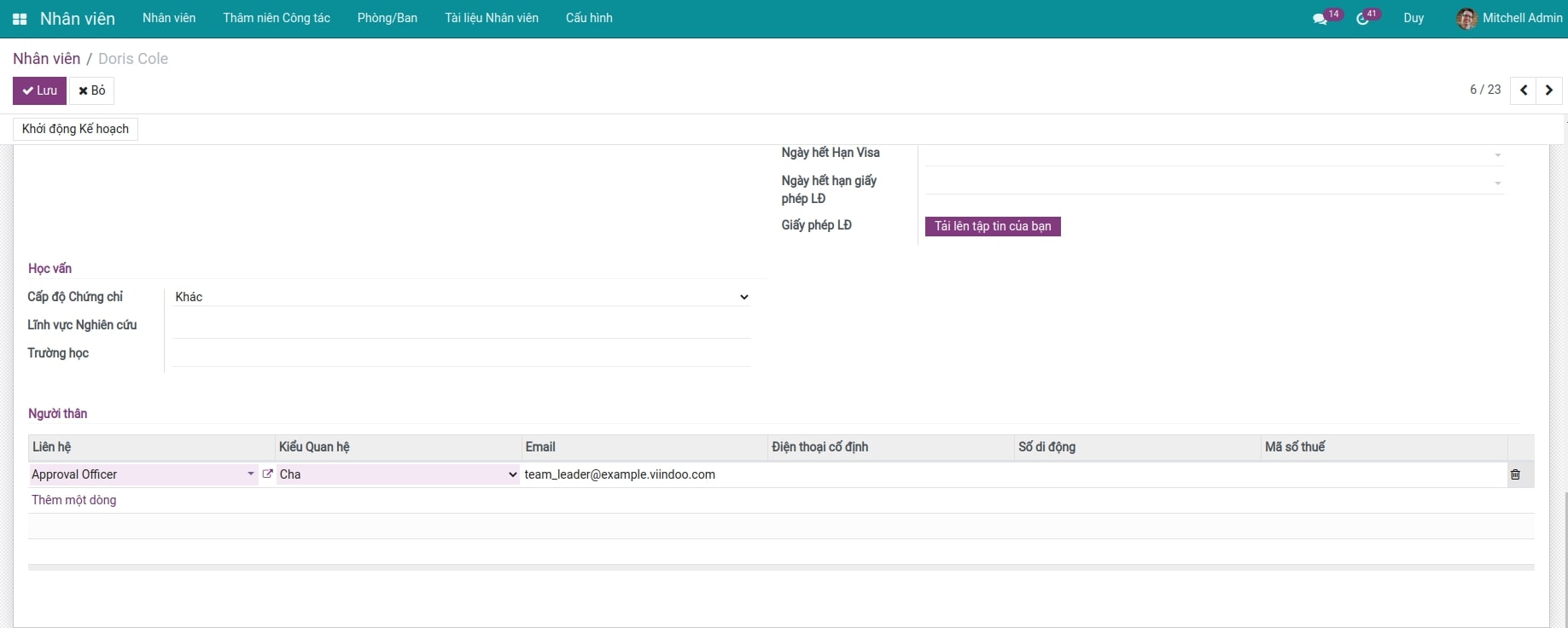1568x628 pixels.
Task: Expand the Cấp độ Chứng chỉ dropdown
Action: 461,297
